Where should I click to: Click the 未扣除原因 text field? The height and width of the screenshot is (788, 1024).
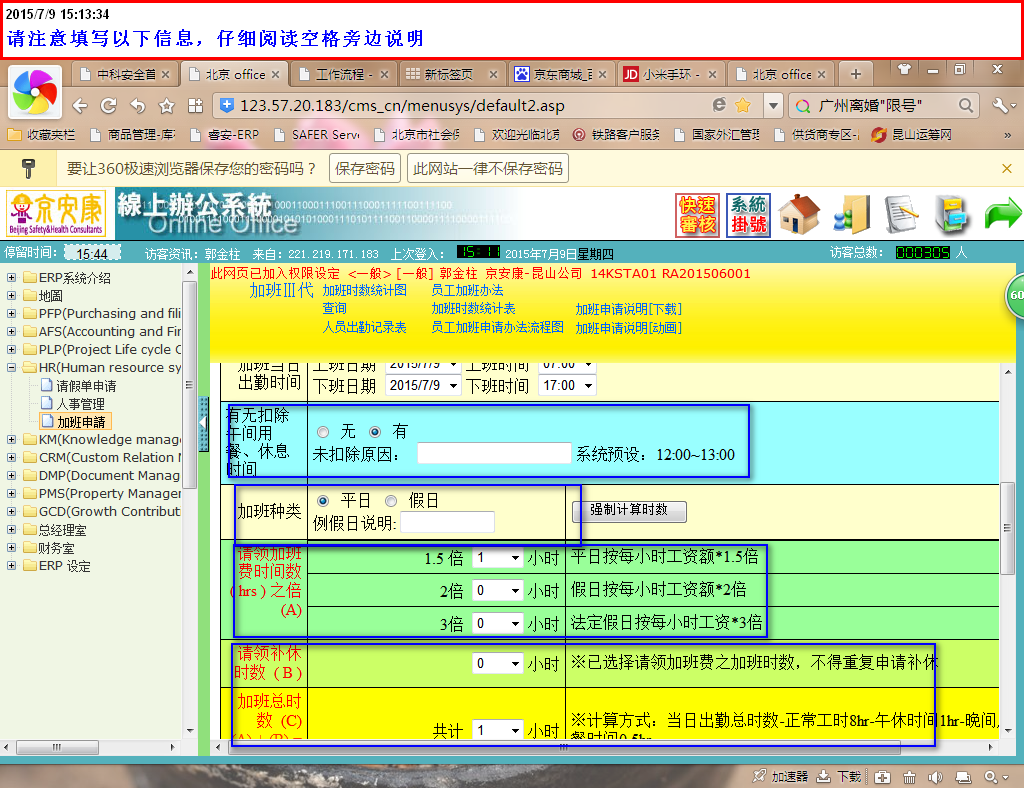494,454
